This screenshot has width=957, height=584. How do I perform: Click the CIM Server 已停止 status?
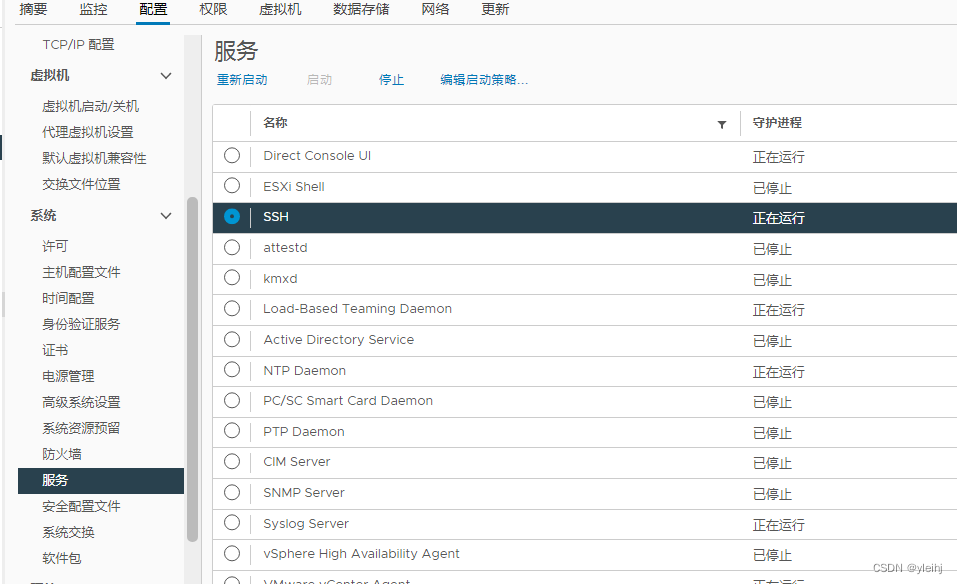coord(772,463)
